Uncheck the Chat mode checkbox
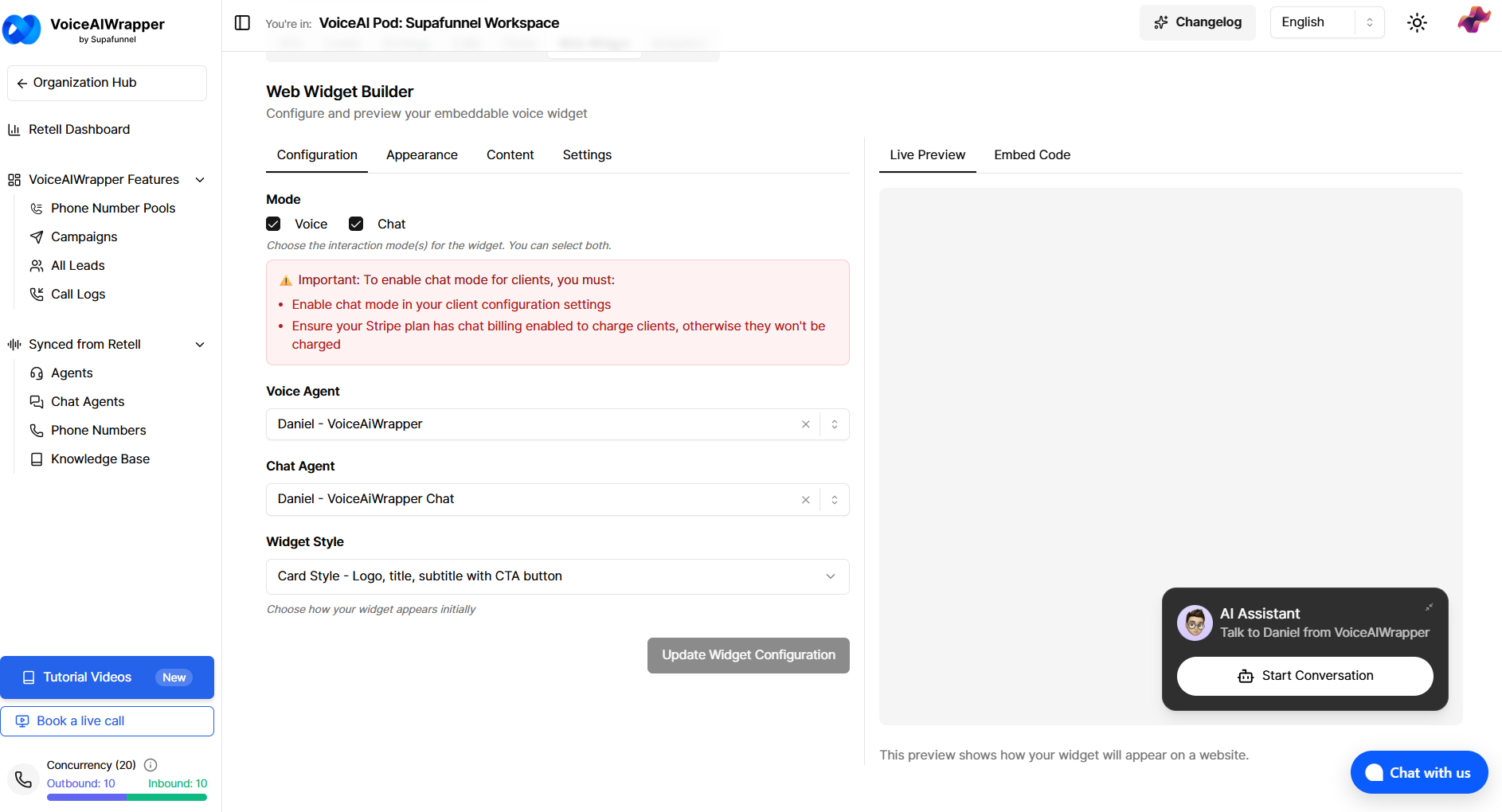 coord(356,224)
